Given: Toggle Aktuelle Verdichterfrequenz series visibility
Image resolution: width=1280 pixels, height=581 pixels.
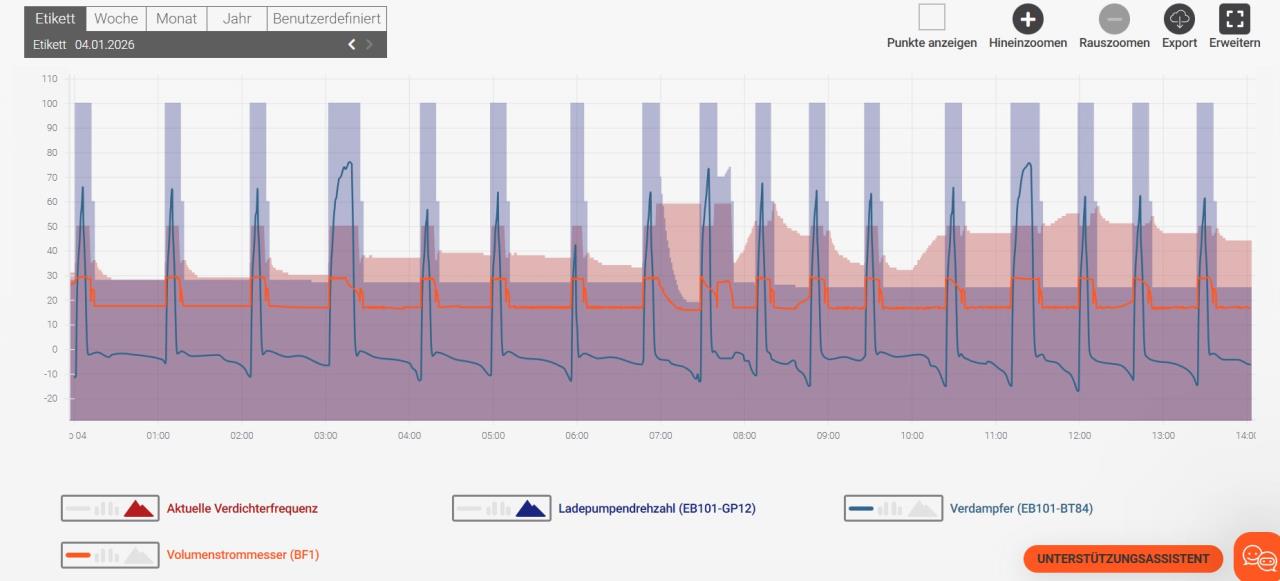Looking at the screenshot, I should pos(242,509).
